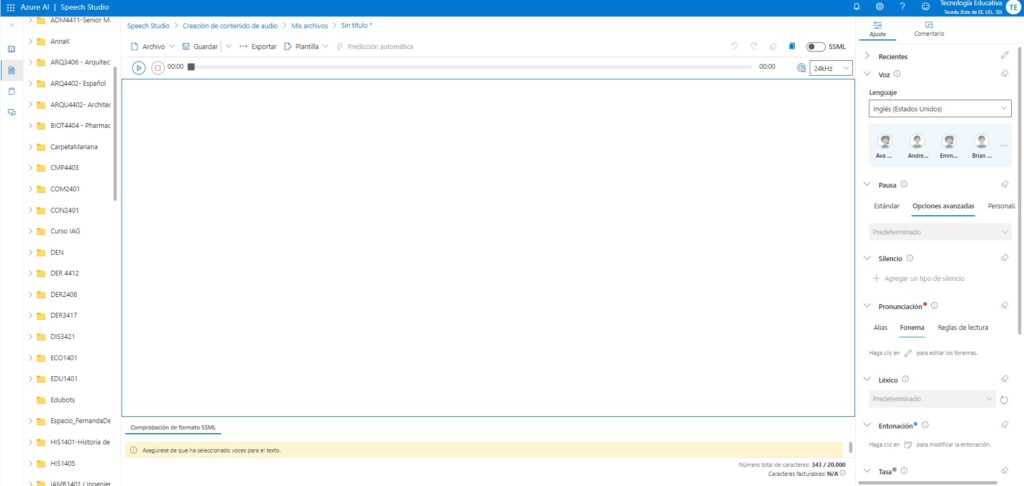
Task: Click the Exportar button
Action: [258, 46]
